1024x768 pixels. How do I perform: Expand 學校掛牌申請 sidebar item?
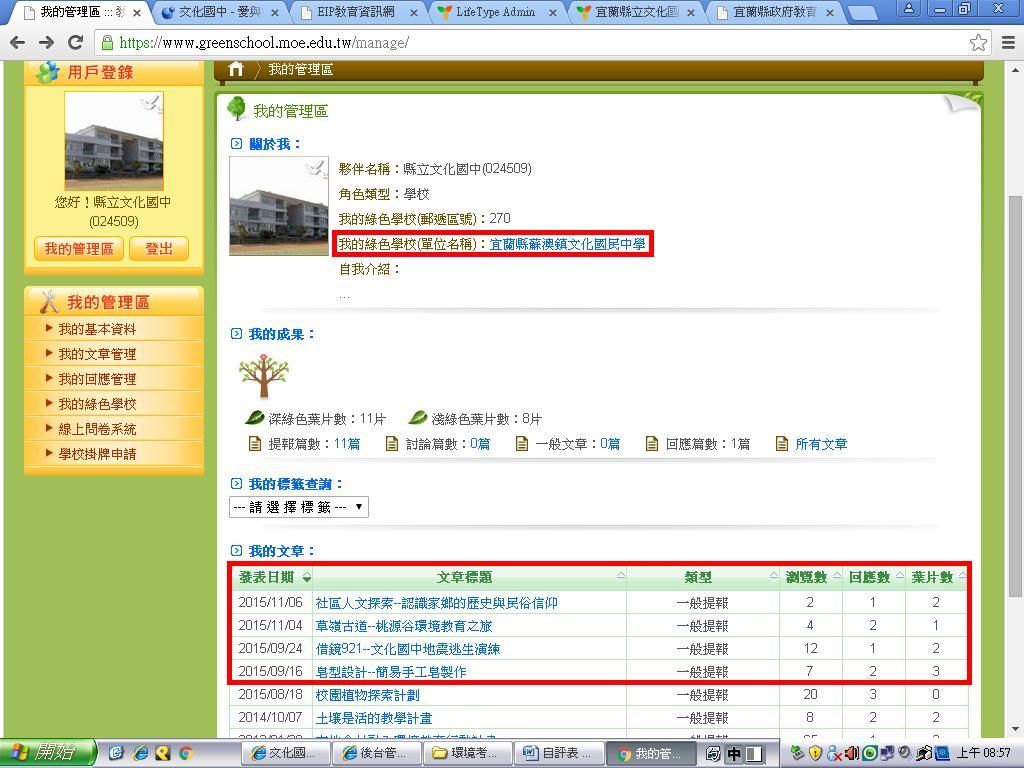pyautogui.click(x=96, y=454)
